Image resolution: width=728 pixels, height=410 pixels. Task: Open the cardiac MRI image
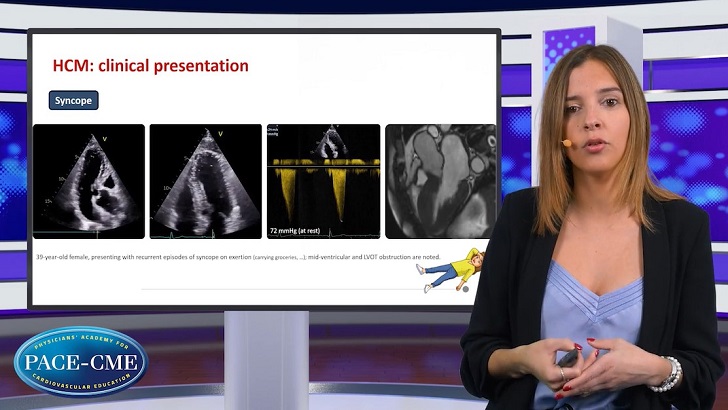click(x=440, y=181)
